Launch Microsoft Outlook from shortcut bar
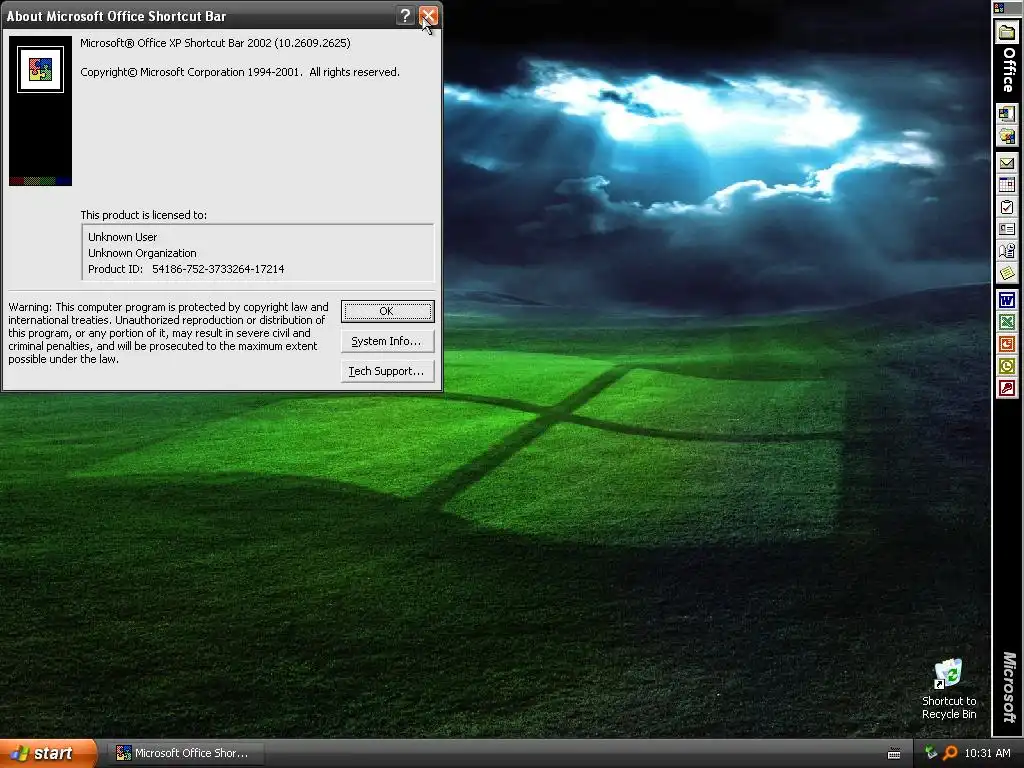Screen dimensions: 1024x768 (1006, 366)
